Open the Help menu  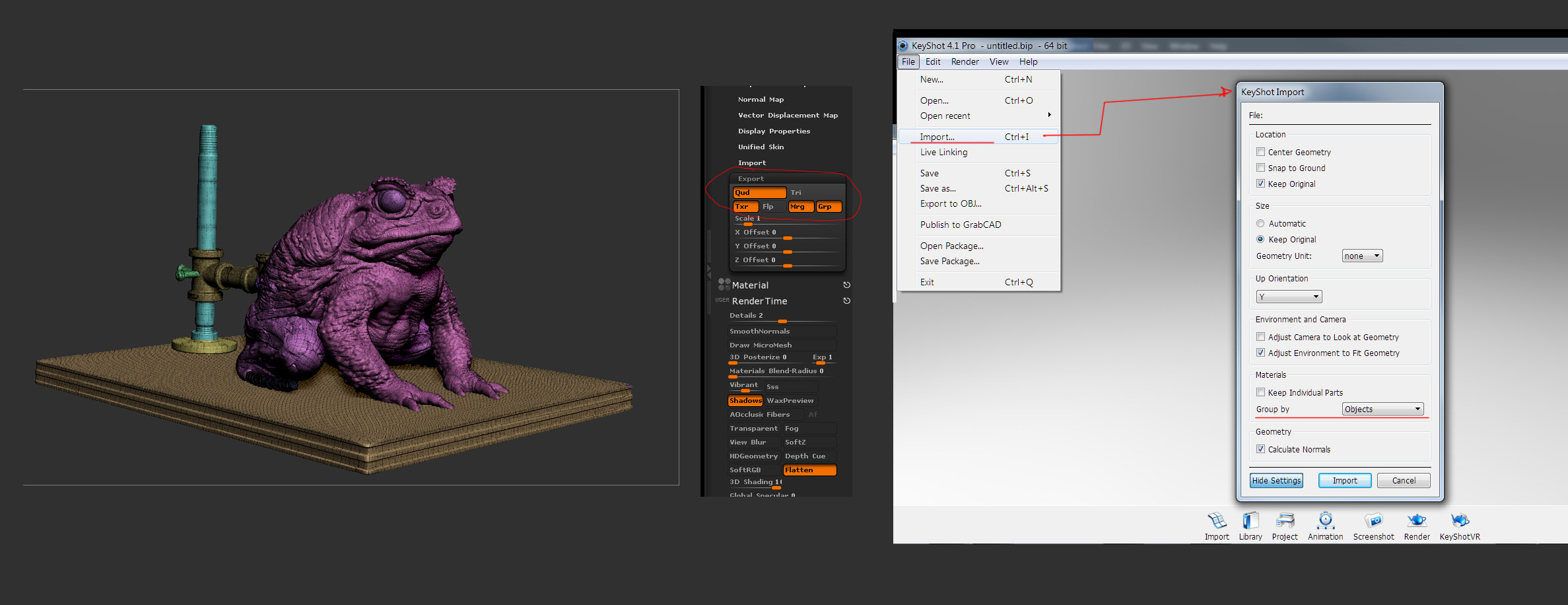click(x=1028, y=61)
